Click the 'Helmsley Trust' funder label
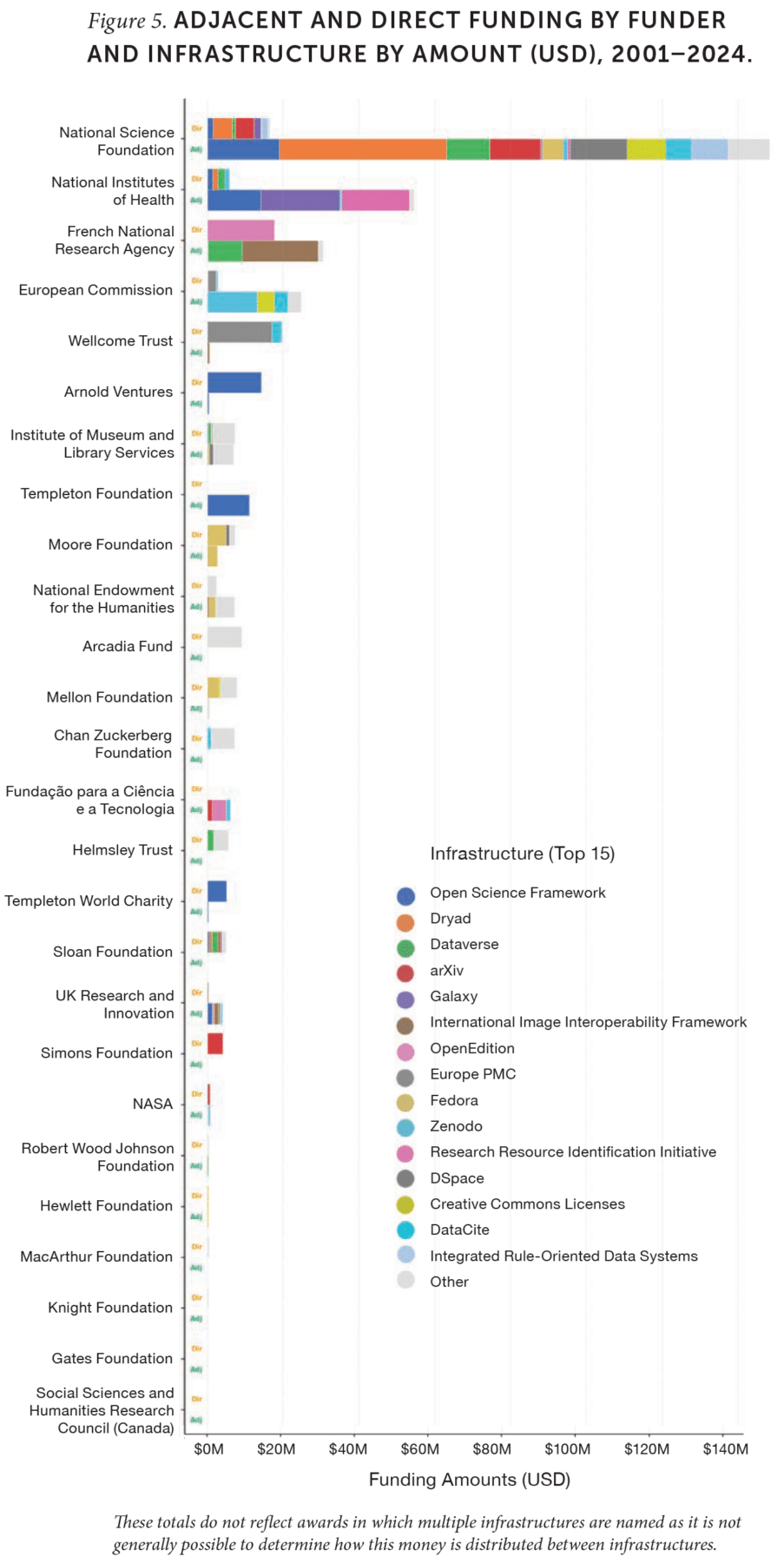 click(122, 850)
